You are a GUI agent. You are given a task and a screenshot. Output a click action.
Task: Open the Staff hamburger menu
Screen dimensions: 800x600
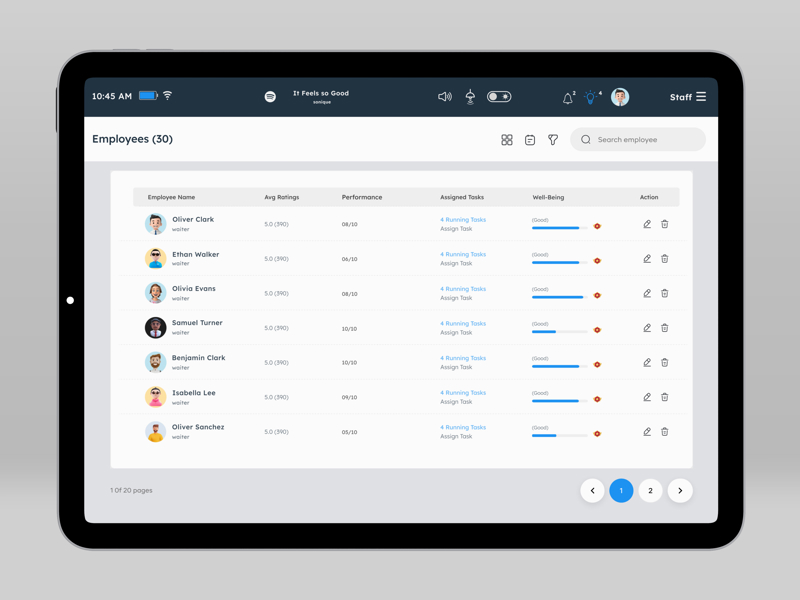pos(701,97)
